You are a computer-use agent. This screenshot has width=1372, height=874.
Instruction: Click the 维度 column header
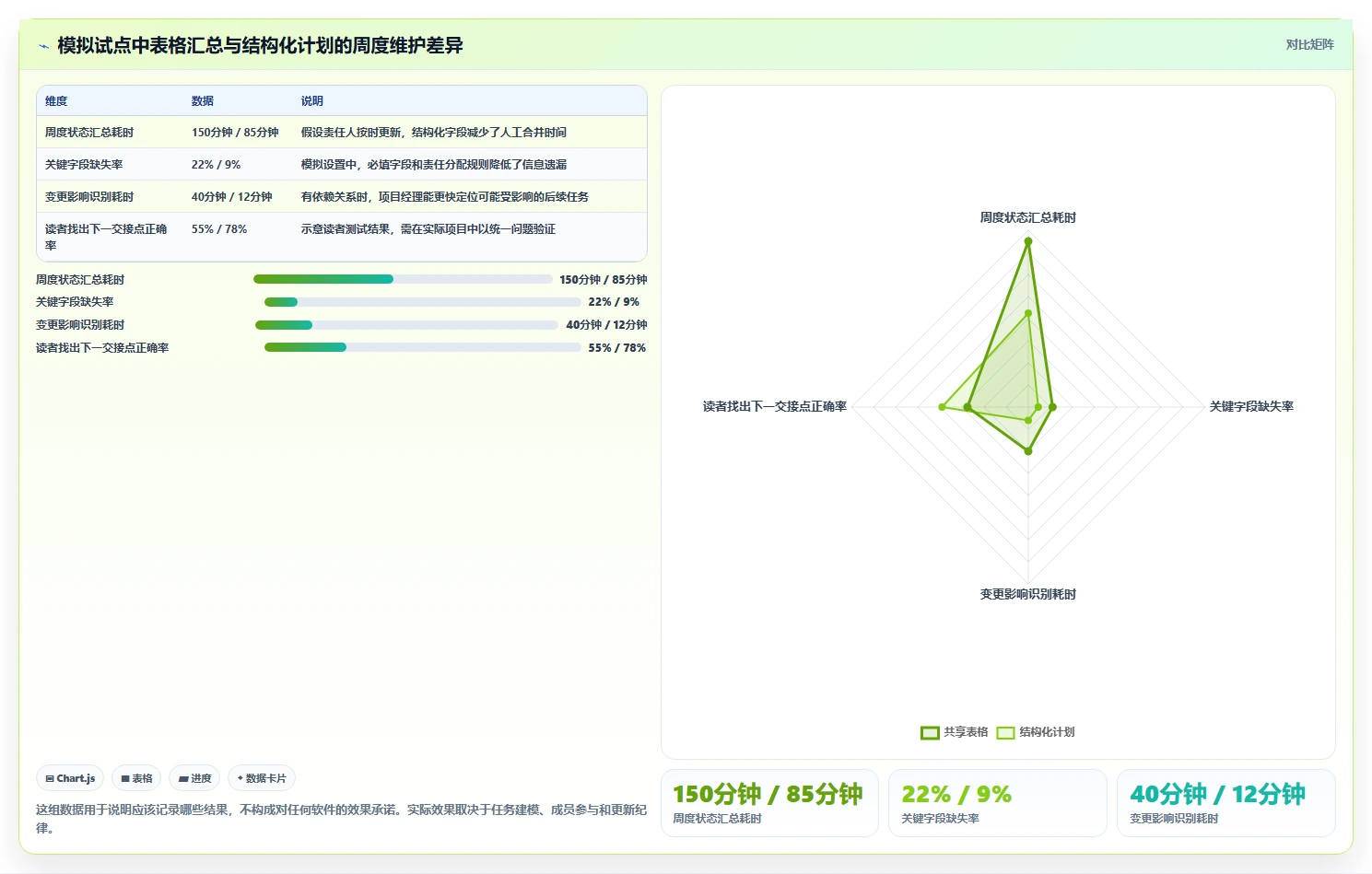[56, 101]
